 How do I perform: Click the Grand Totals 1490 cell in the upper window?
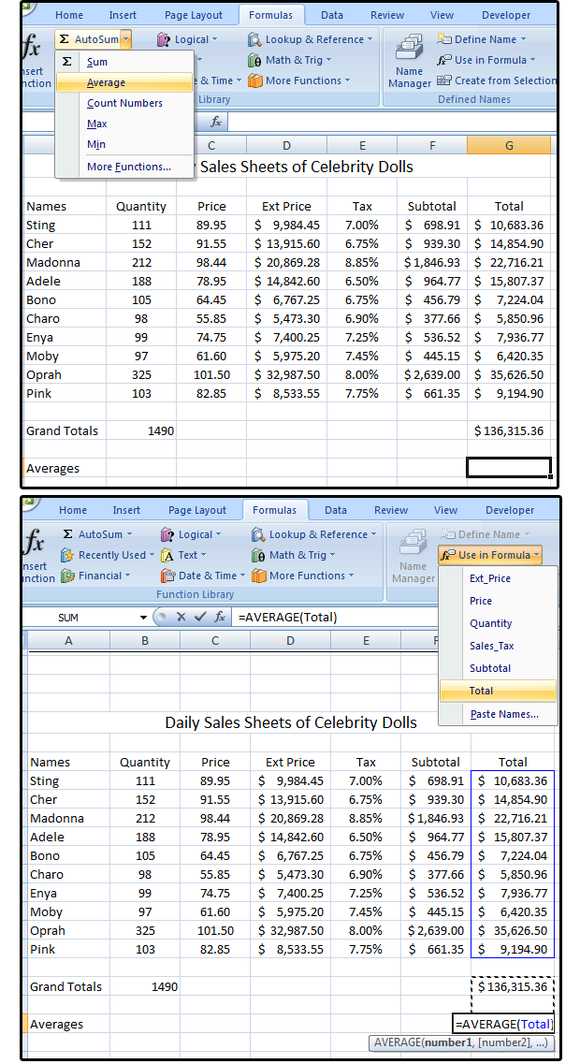click(141, 430)
